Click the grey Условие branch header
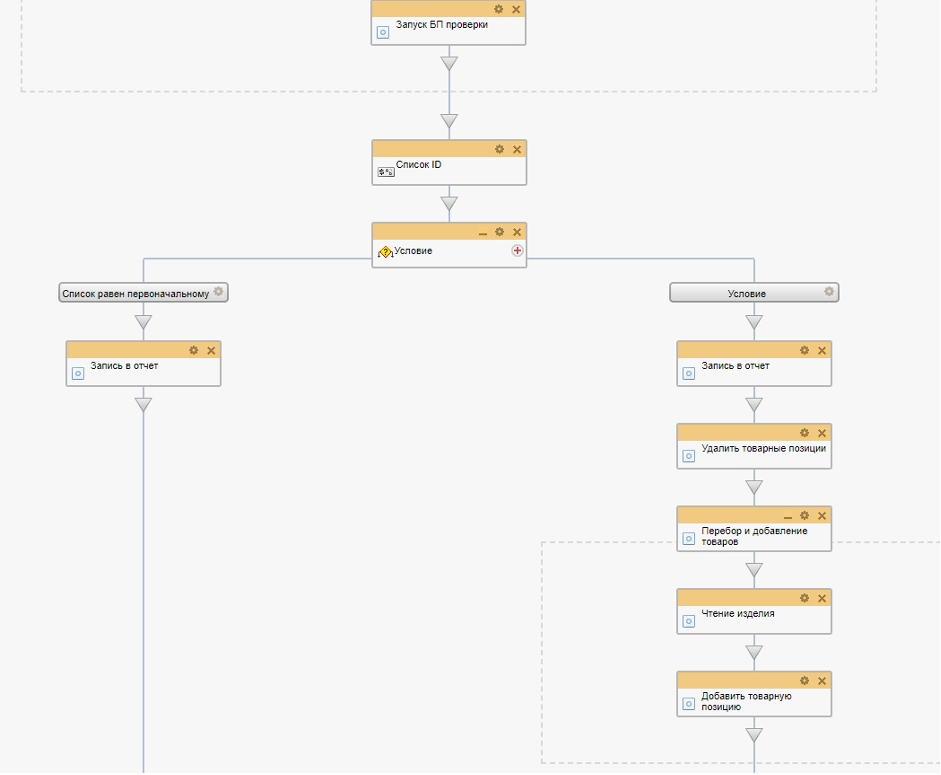 tap(746, 293)
